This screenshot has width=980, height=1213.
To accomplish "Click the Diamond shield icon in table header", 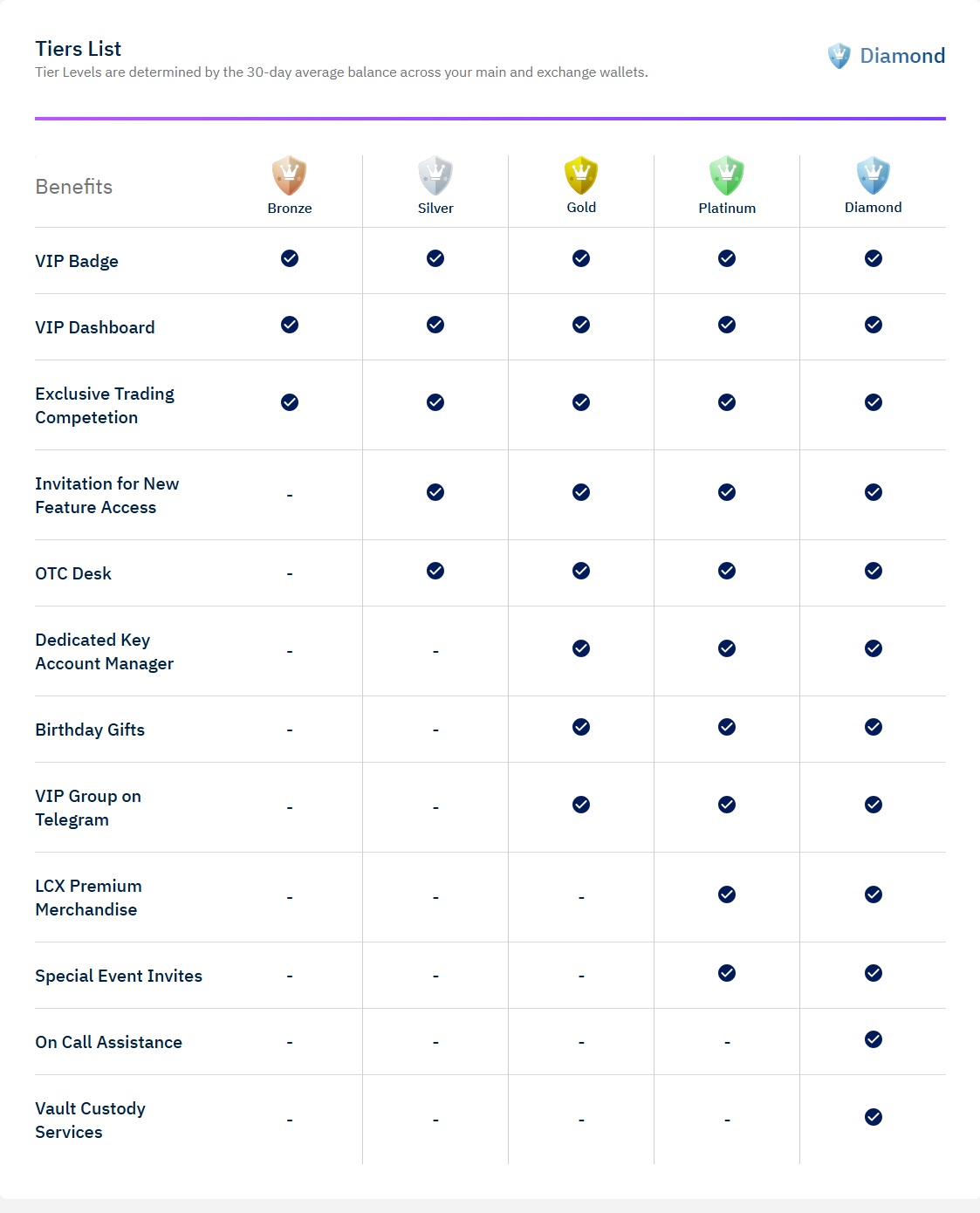I will [x=873, y=175].
